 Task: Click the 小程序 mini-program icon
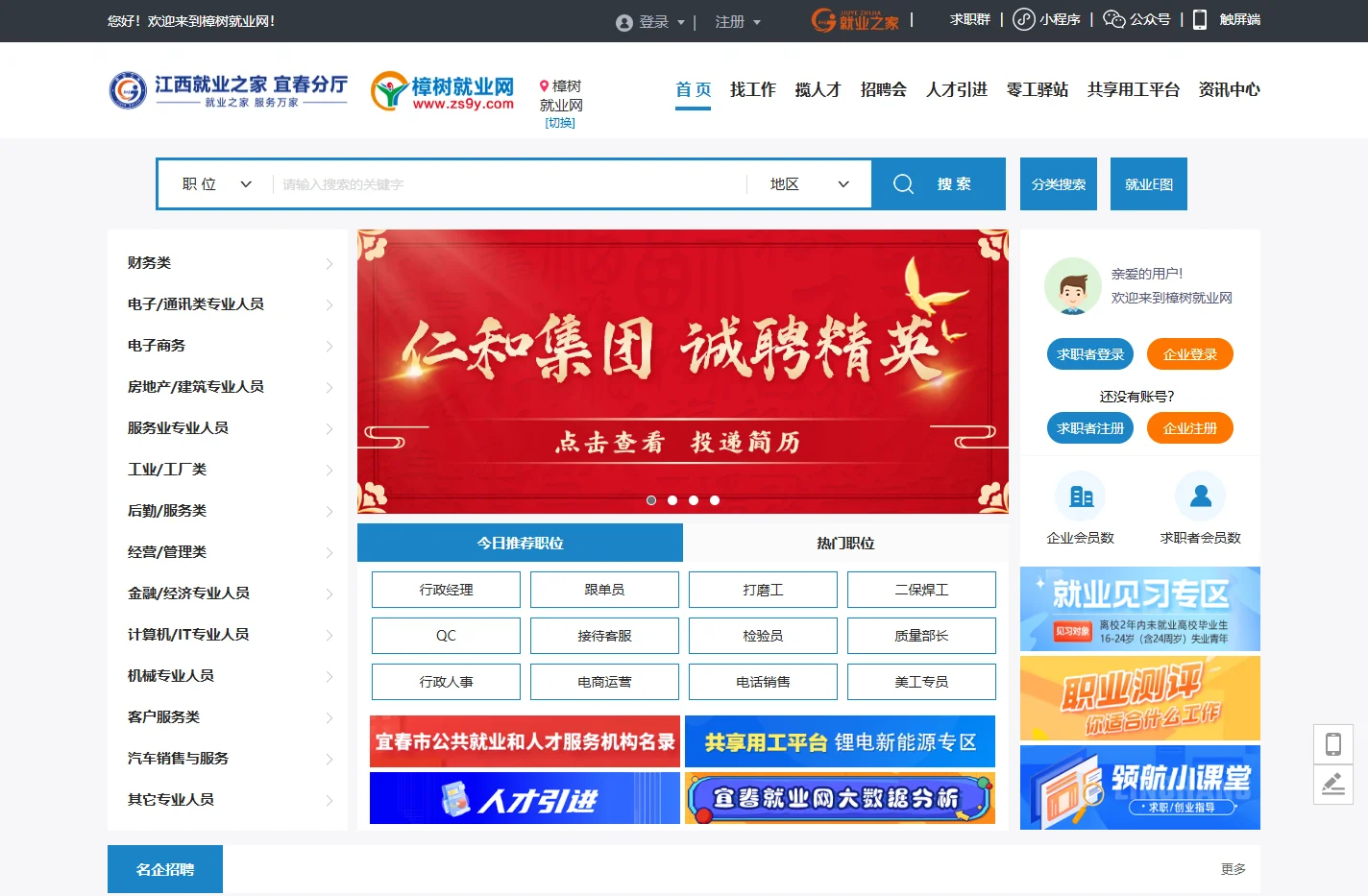pyautogui.click(x=1024, y=19)
